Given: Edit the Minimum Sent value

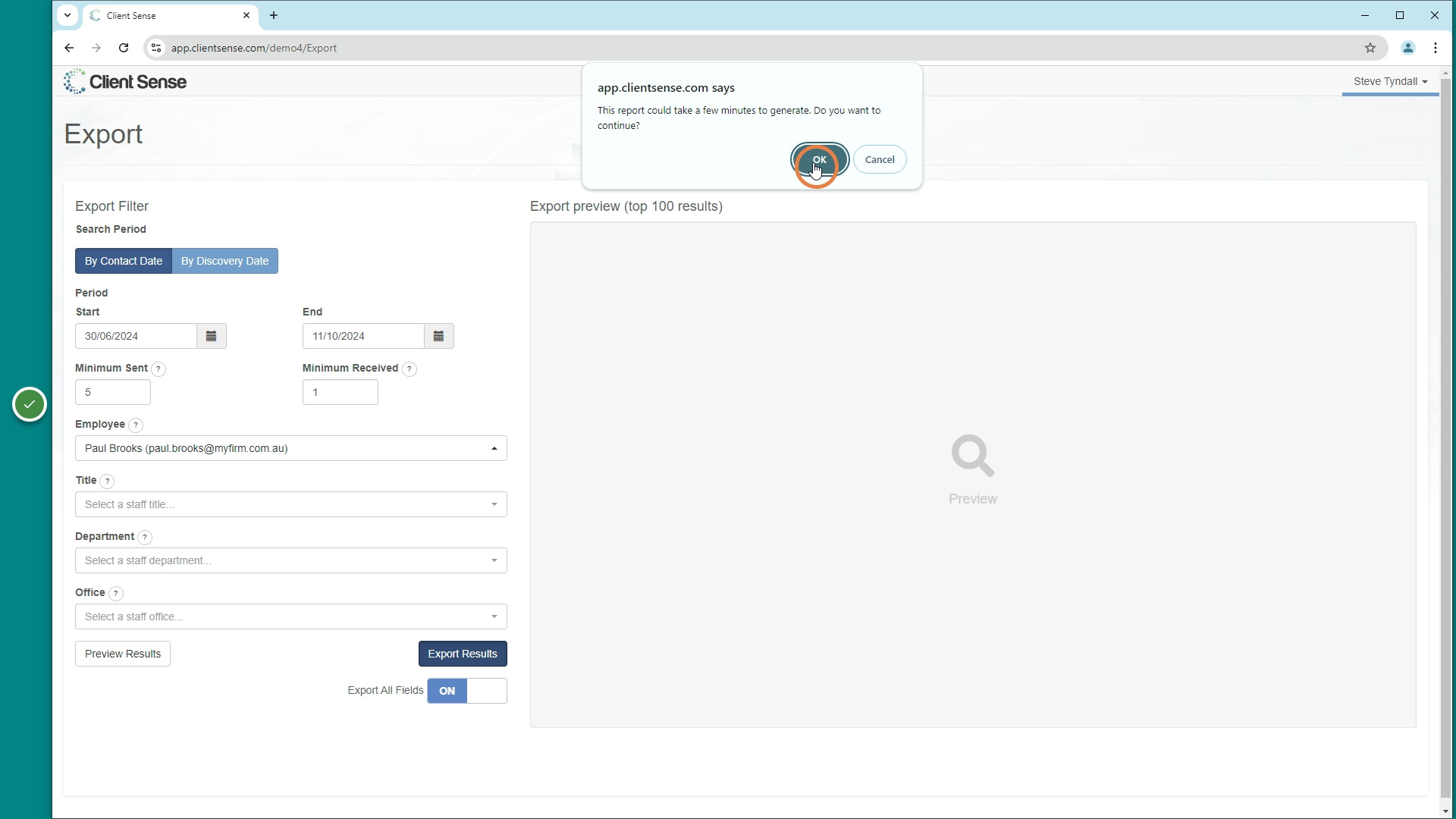Looking at the screenshot, I should click(x=113, y=392).
